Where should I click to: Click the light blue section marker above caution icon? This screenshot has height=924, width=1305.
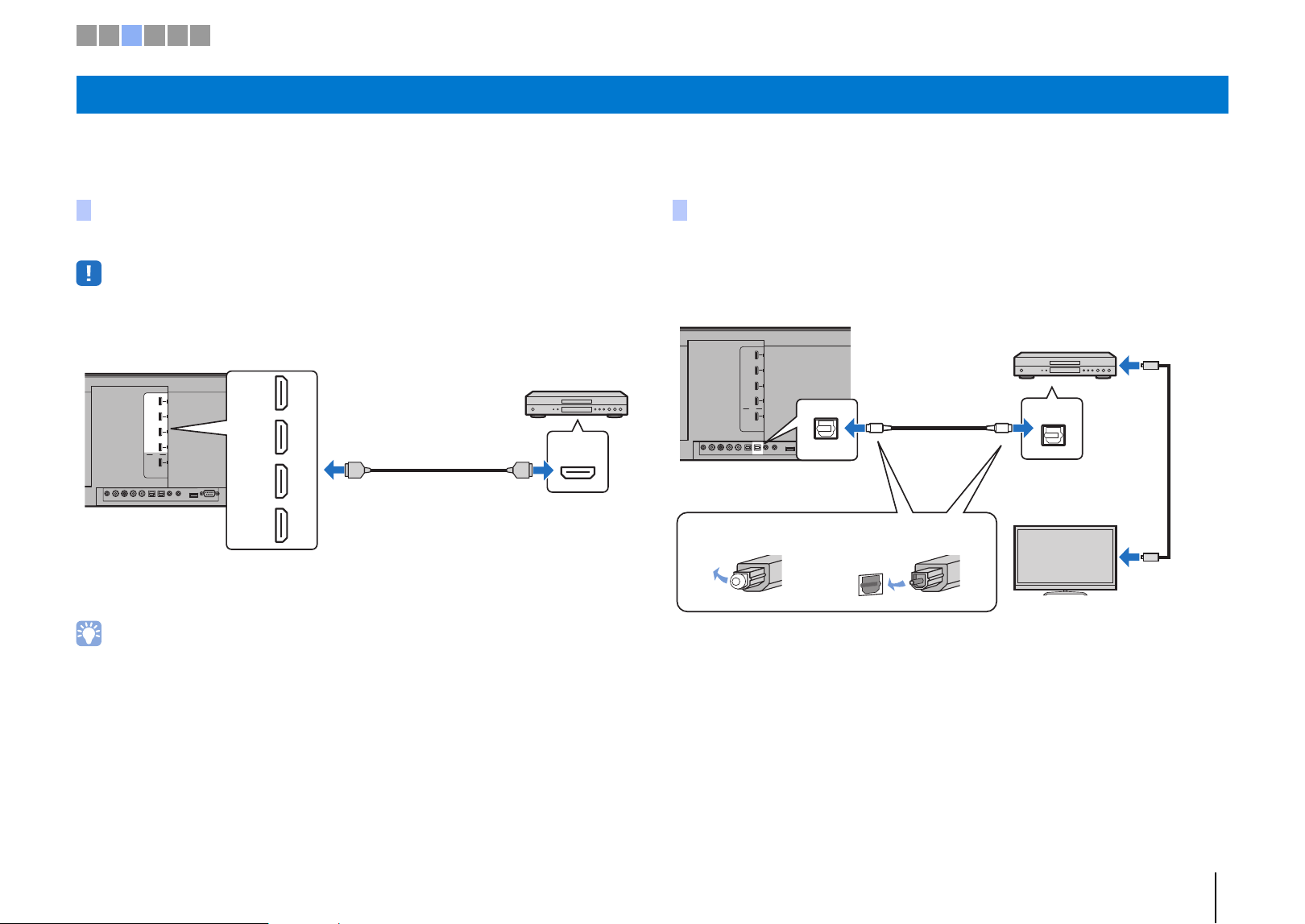coord(84,210)
